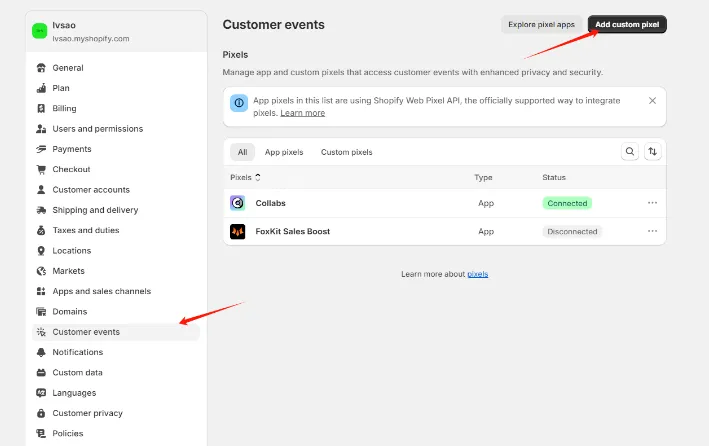The height and width of the screenshot is (446, 709).
Task: Select the All pixels tab
Action: click(242, 152)
